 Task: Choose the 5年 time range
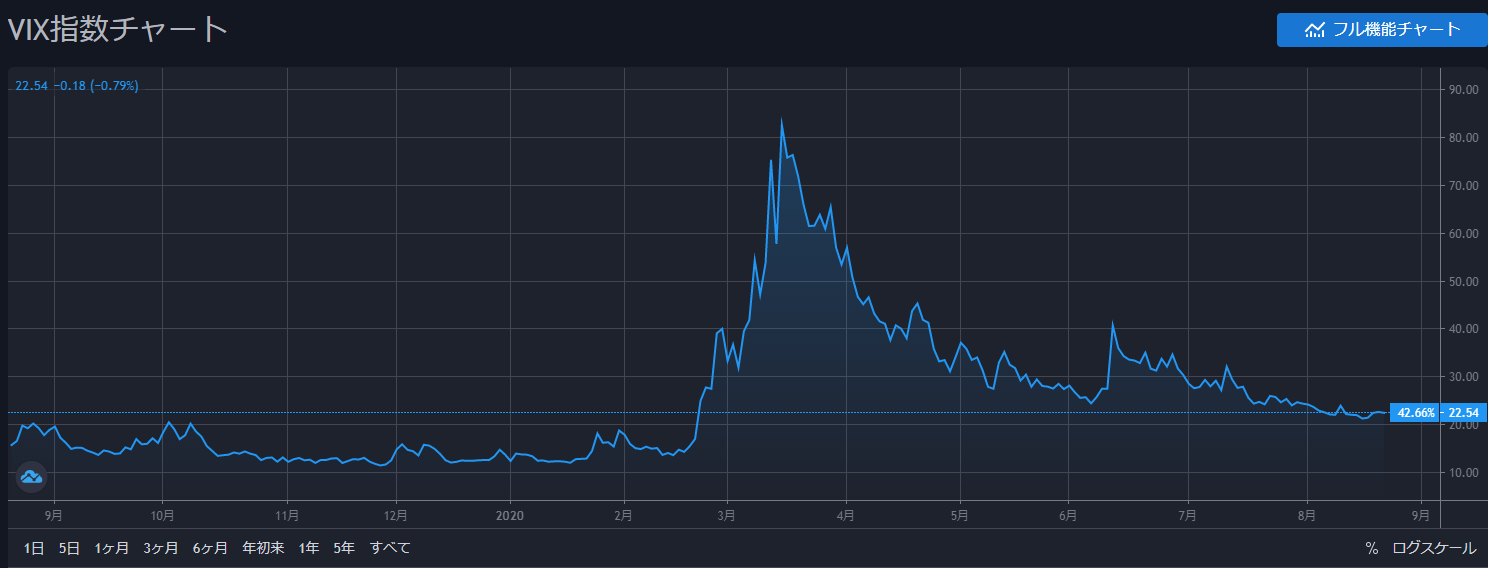point(344,548)
